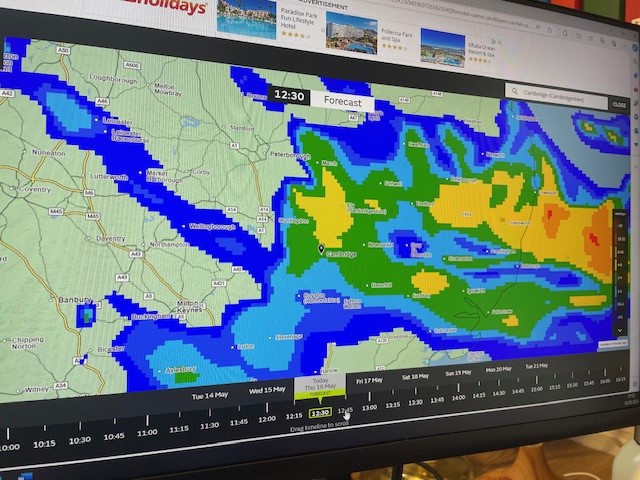The image size is (640, 480).
Task: Click the search magnifier icon
Action: 513,92
